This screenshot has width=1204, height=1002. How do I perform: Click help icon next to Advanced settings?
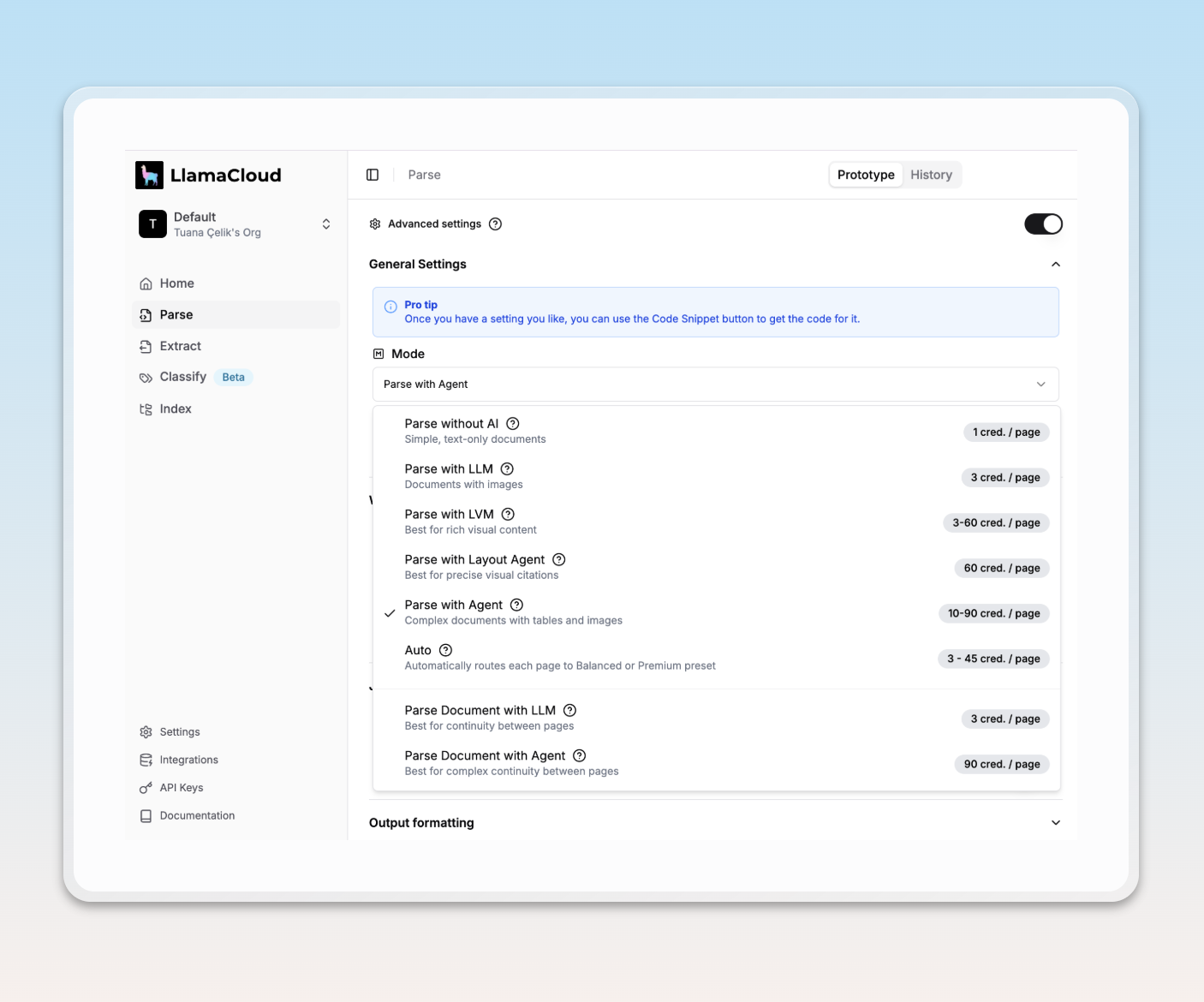click(x=495, y=224)
